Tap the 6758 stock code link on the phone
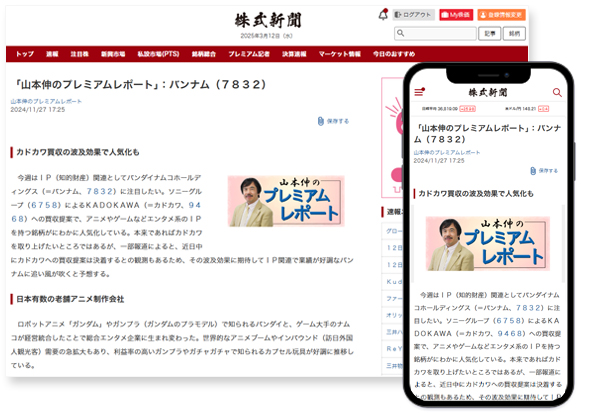The width and height of the screenshot is (590, 420). click(x=508, y=321)
